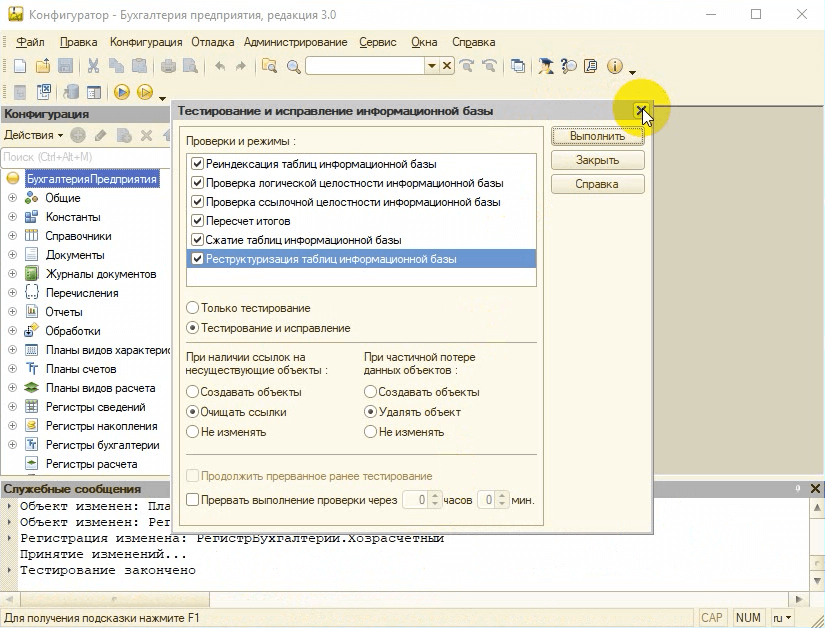825x628 pixels.
Task: Click the Paste clipboard icon
Action: pos(139,66)
